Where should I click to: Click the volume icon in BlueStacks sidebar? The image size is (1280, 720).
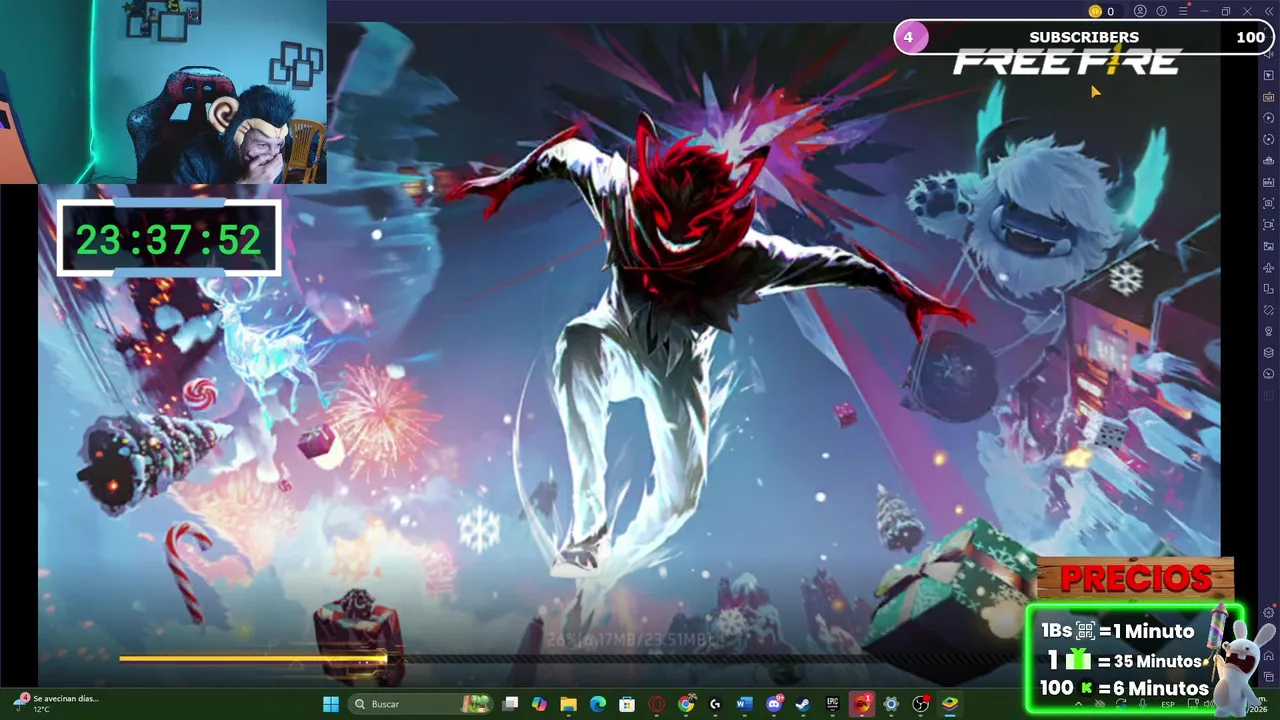tap(1269, 54)
